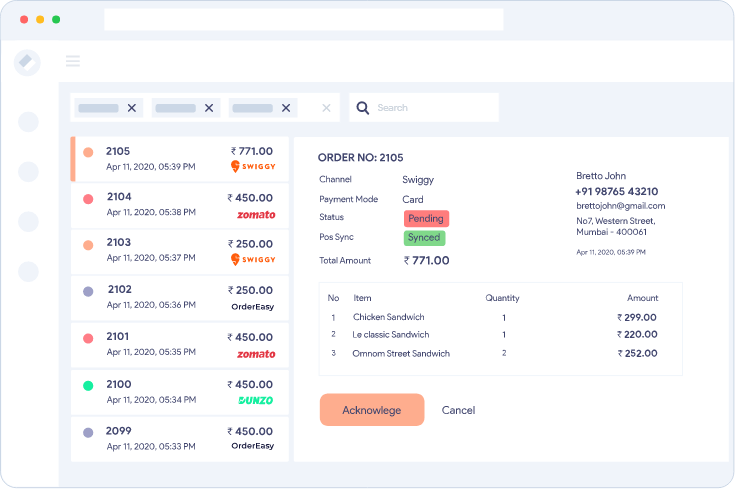Click the hamburger menu icon
Screen dimensions: 735x489
click(x=73, y=61)
